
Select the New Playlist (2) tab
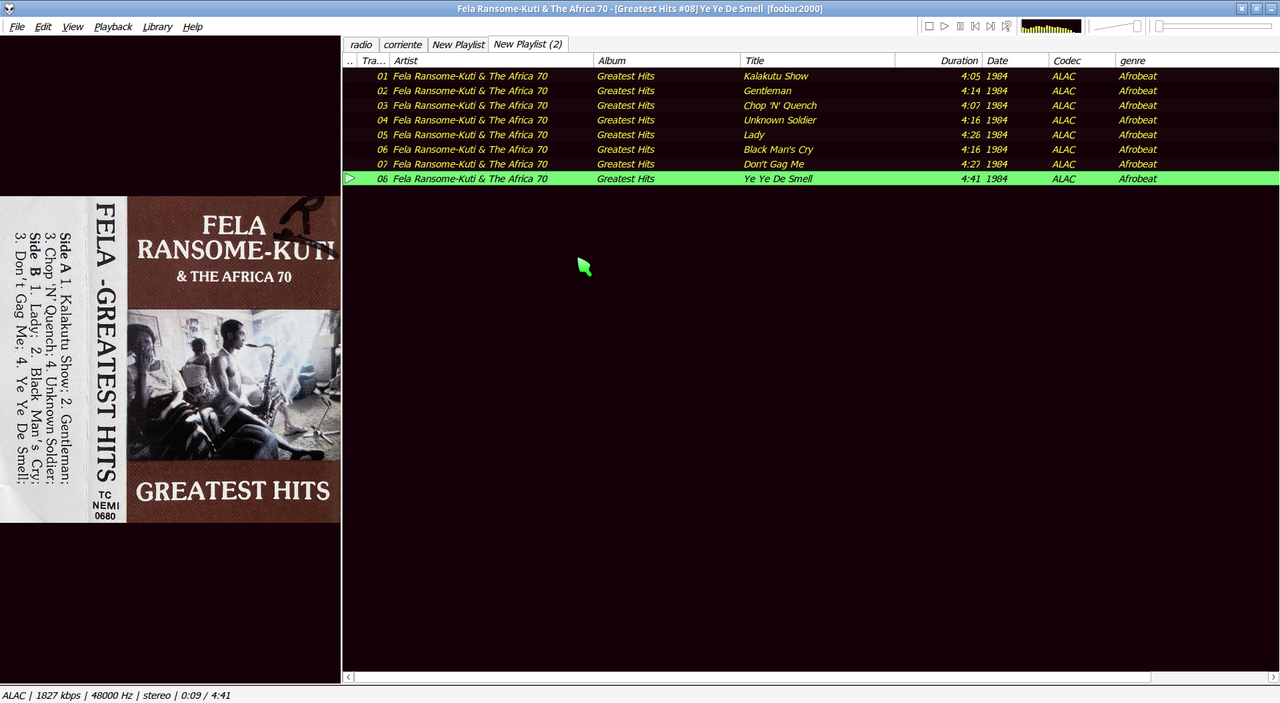[x=528, y=44]
